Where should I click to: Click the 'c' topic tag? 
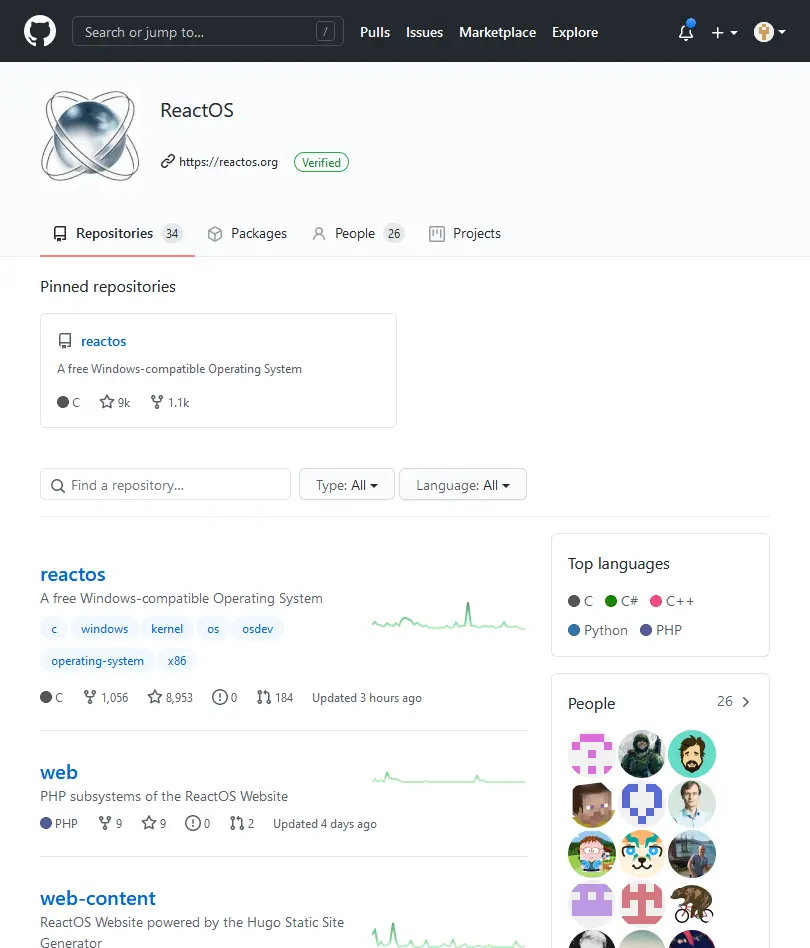tap(54, 629)
